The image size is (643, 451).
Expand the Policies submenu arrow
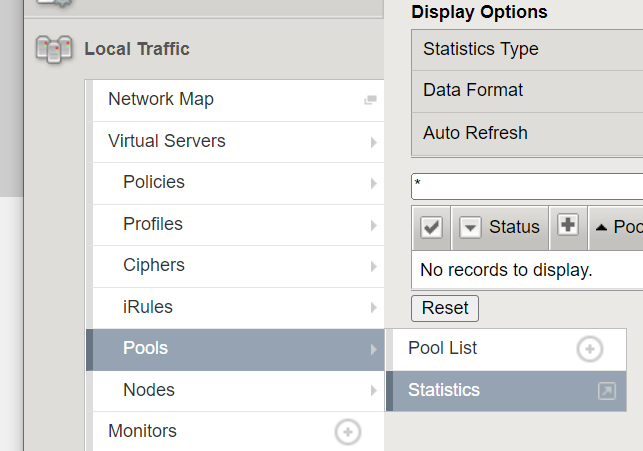(373, 183)
